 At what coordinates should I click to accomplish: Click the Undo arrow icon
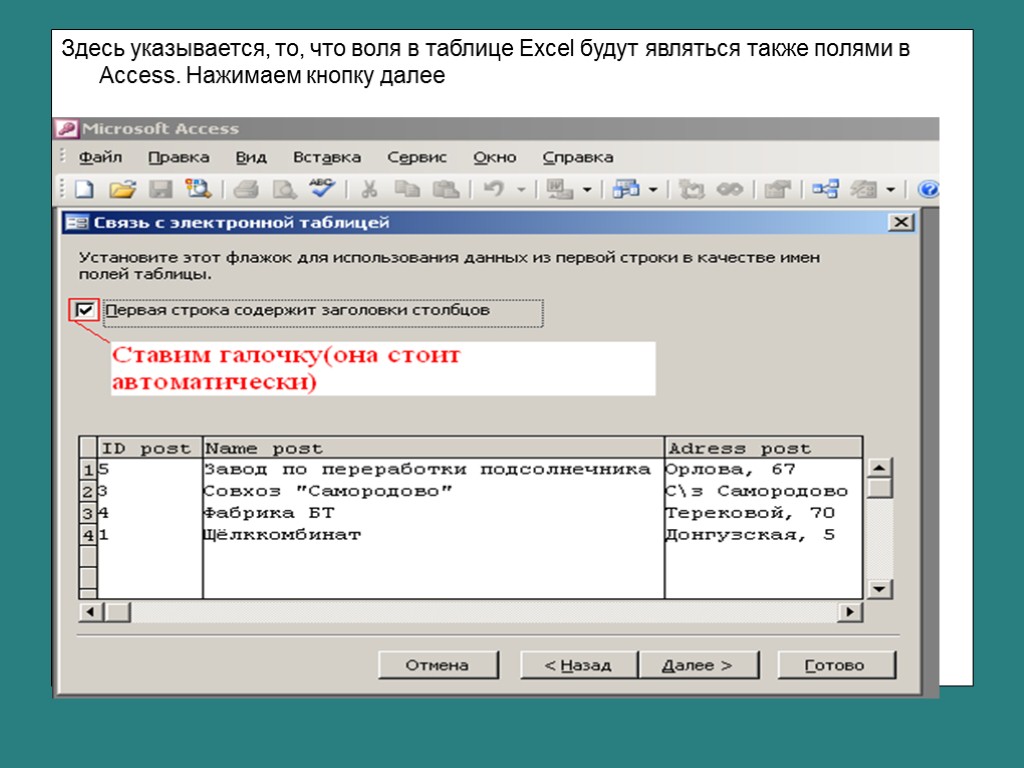[x=494, y=189]
